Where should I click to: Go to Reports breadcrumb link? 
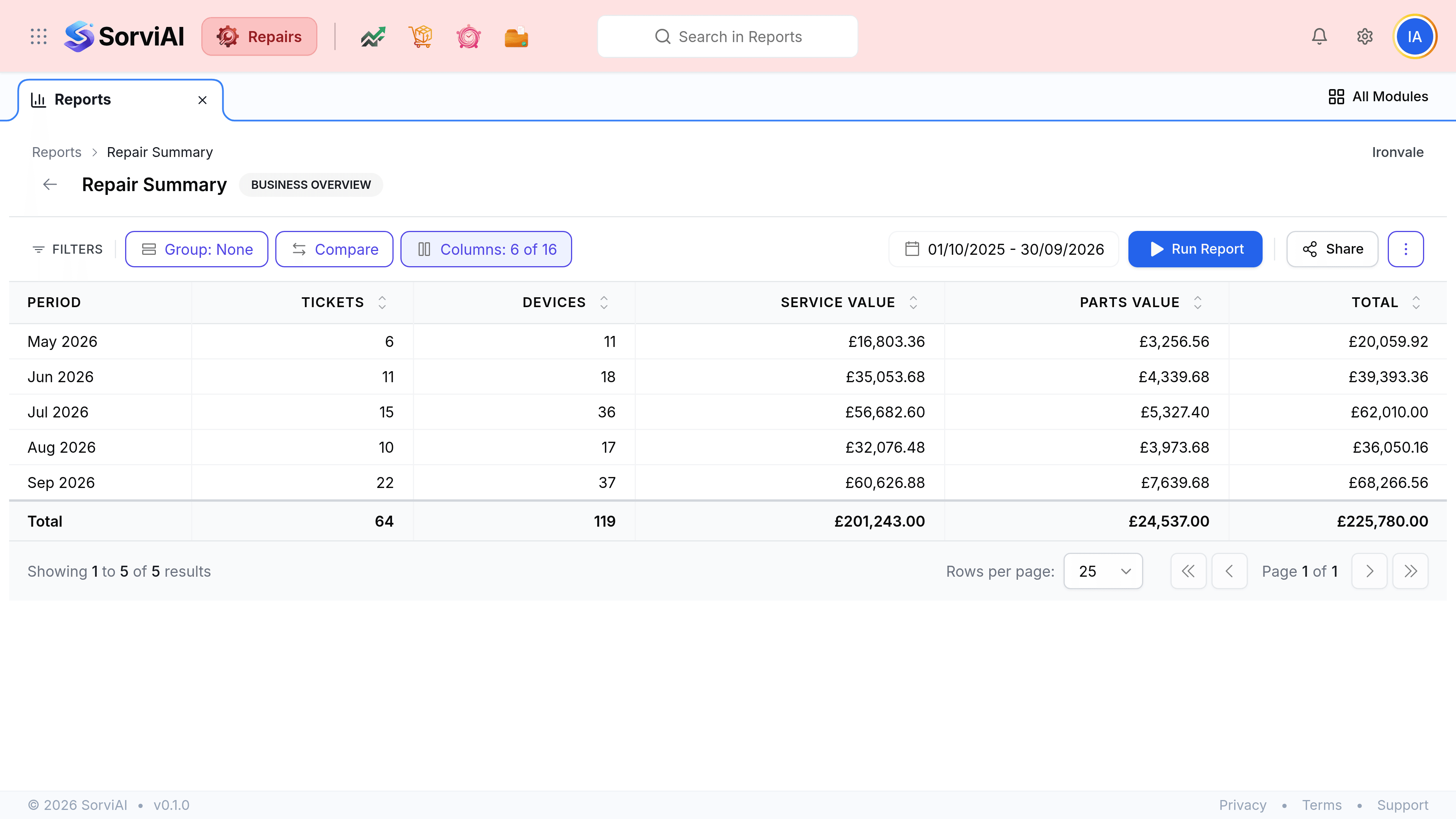(56, 152)
